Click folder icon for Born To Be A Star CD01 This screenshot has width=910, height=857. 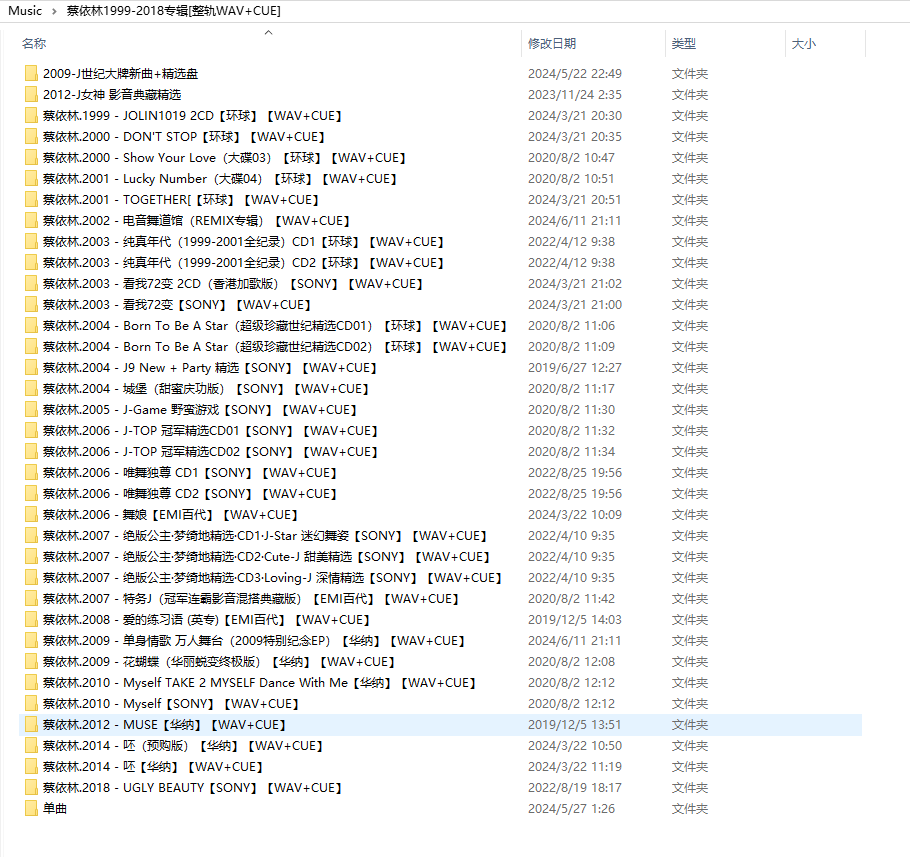click(31, 326)
